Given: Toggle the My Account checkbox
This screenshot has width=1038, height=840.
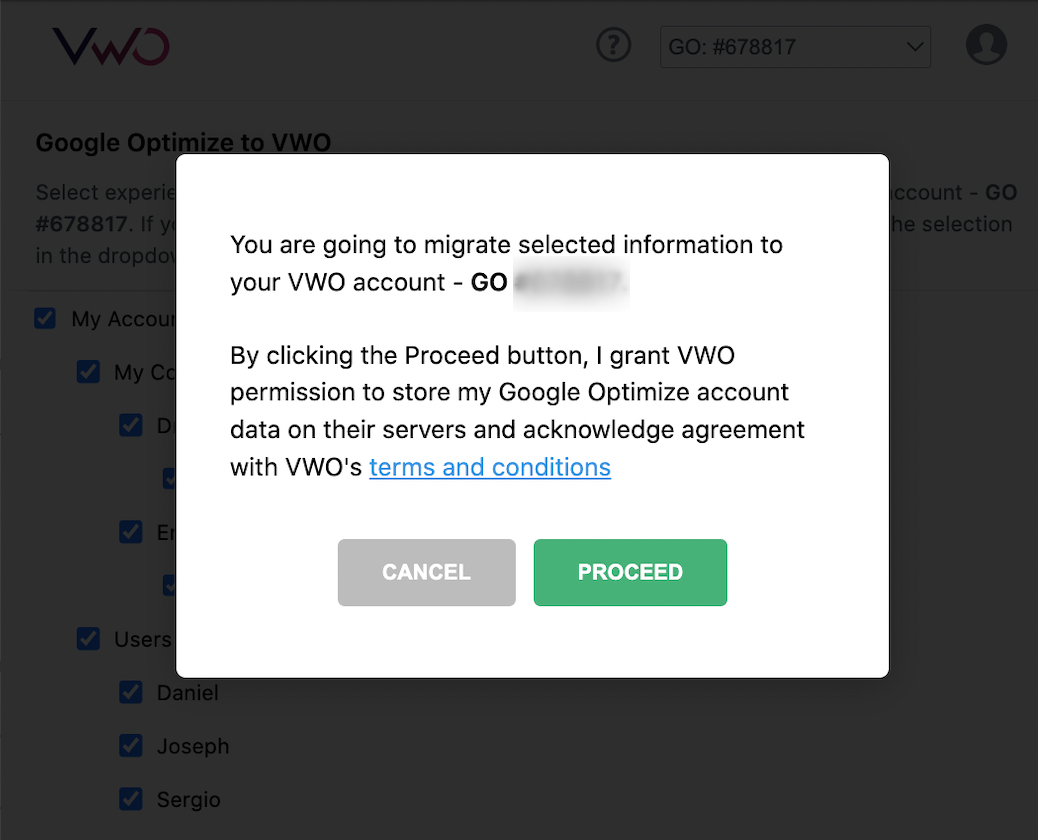Looking at the screenshot, I should pyautogui.click(x=45, y=318).
